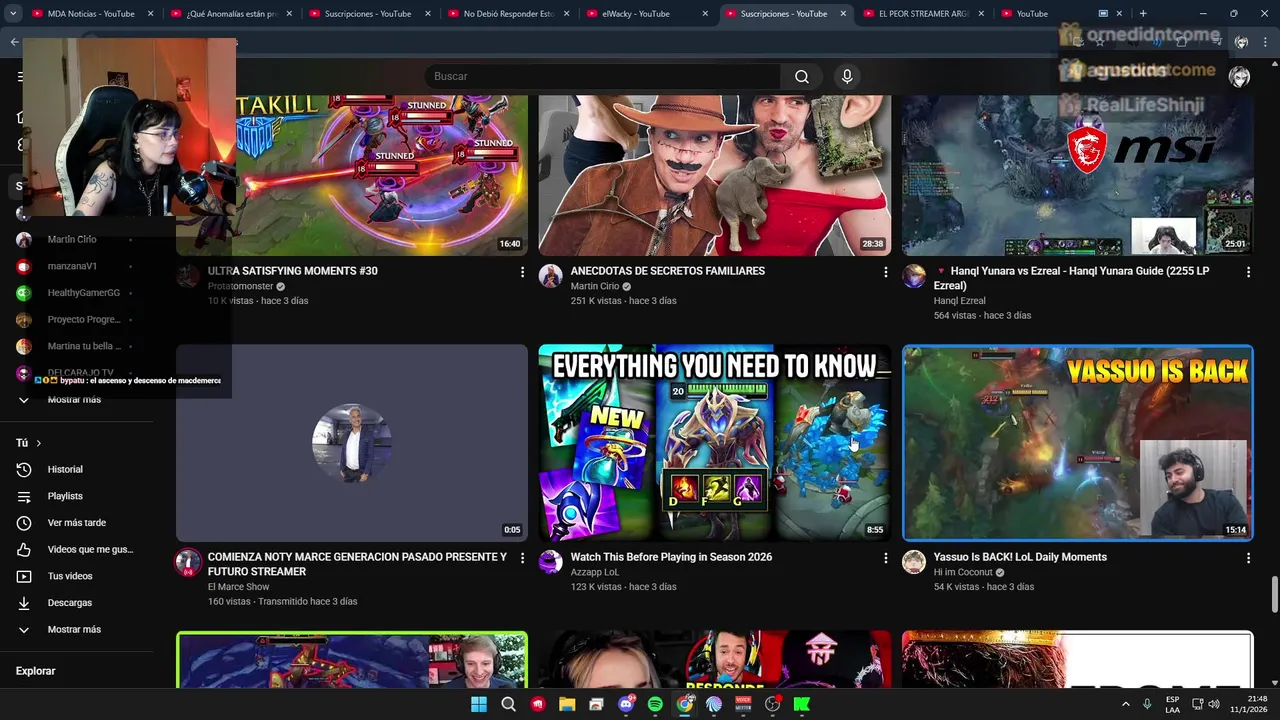Open Spotify from the taskbar
The height and width of the screenshot is (720, 1280).
pos(655,704)
